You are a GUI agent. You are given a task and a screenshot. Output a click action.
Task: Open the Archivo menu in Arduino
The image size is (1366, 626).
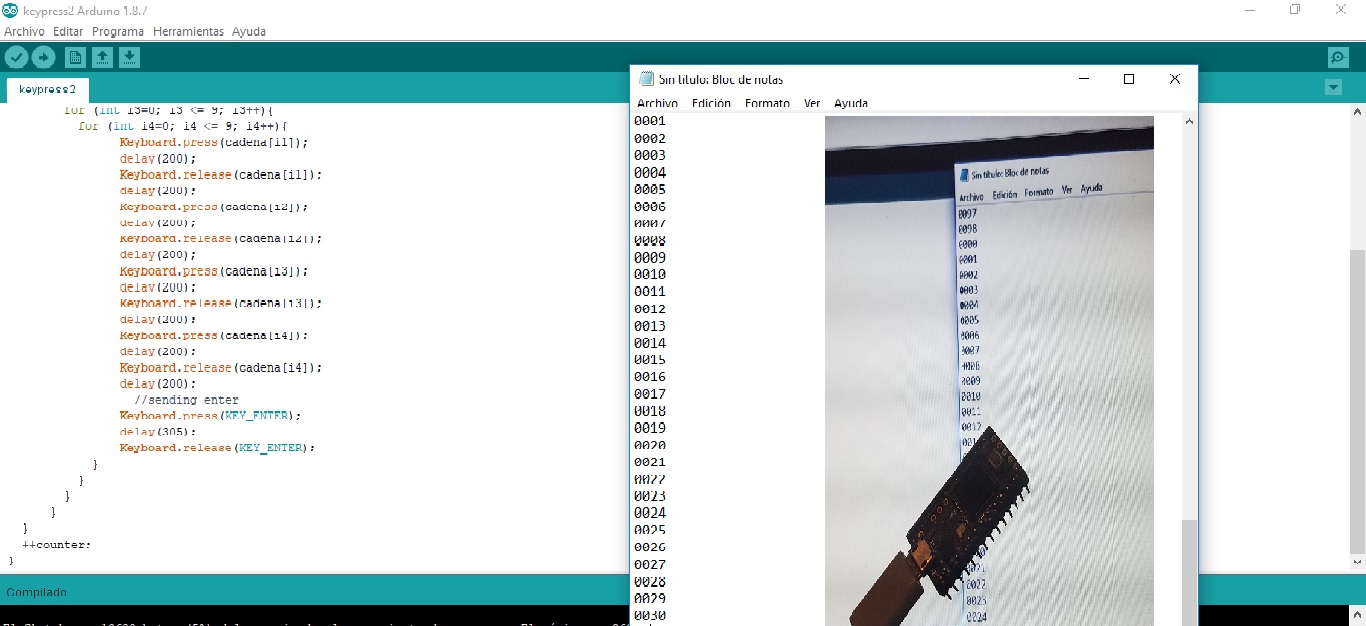tap(24, 32)
